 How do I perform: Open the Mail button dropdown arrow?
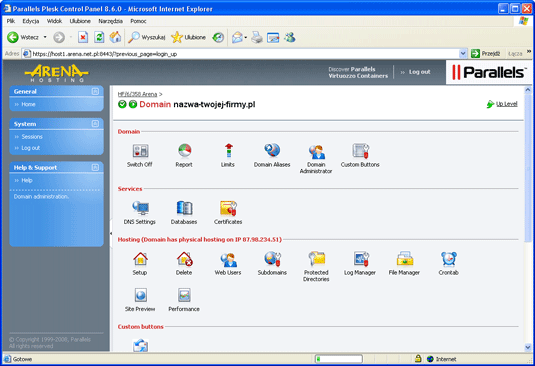[x=246, y=37]
